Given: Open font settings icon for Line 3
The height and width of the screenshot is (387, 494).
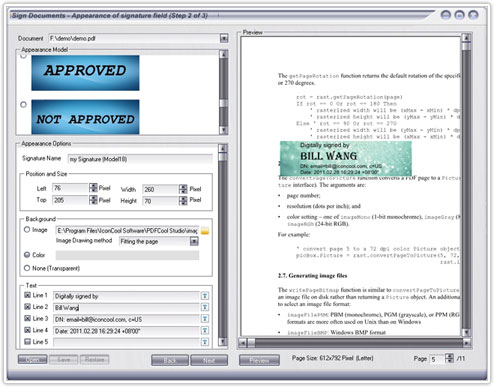Looking at the screenshot, I should point(205,319).
